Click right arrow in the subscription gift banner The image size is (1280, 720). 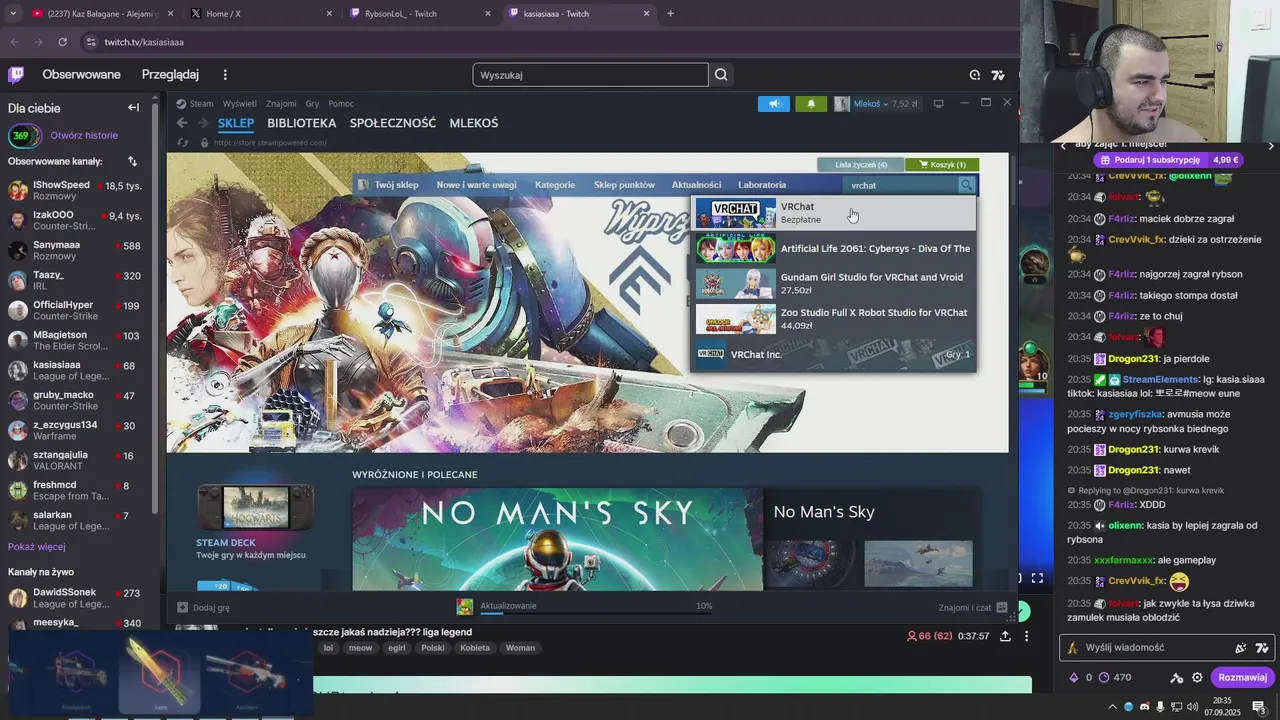pyautogui.click(x=1271, y=146)
